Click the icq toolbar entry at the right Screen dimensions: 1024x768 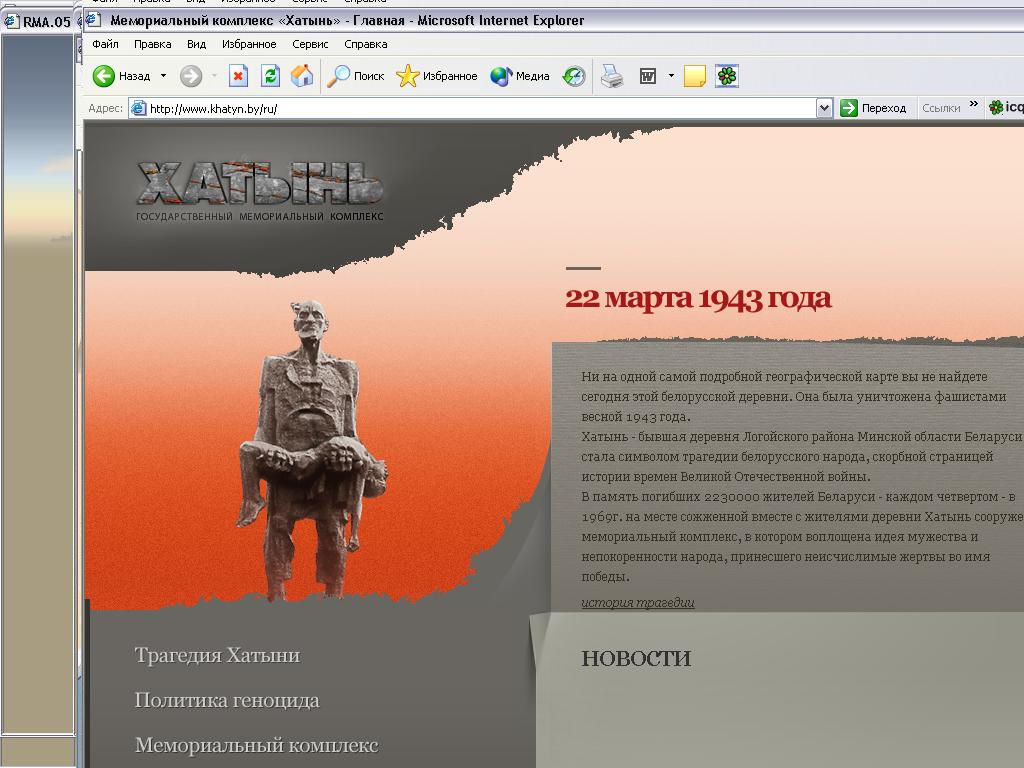click(1006, 108)
